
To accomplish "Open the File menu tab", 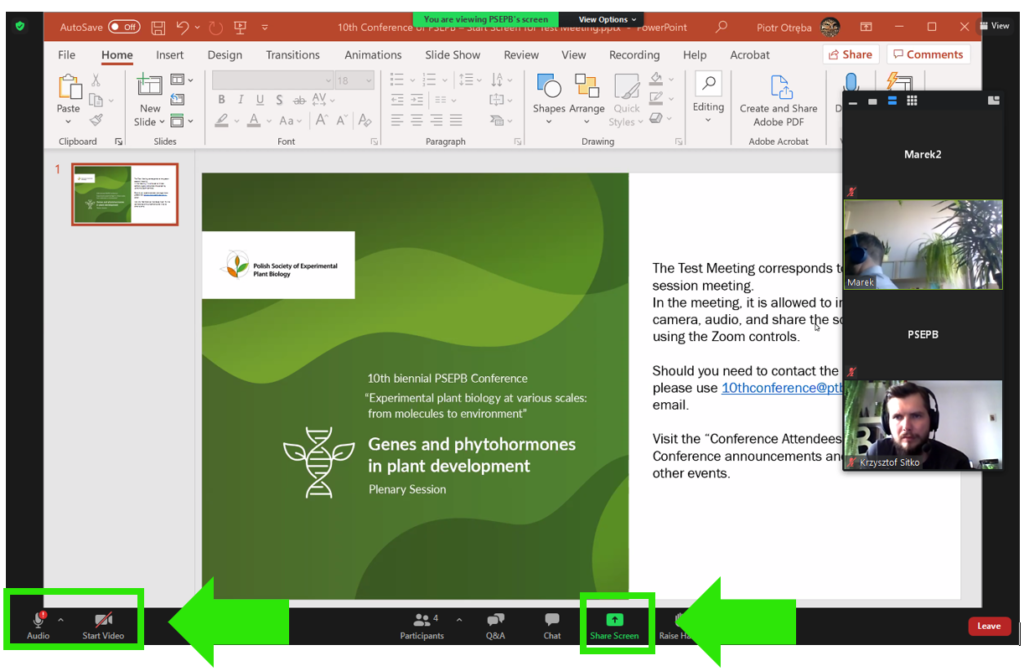I will pos(67,55).
